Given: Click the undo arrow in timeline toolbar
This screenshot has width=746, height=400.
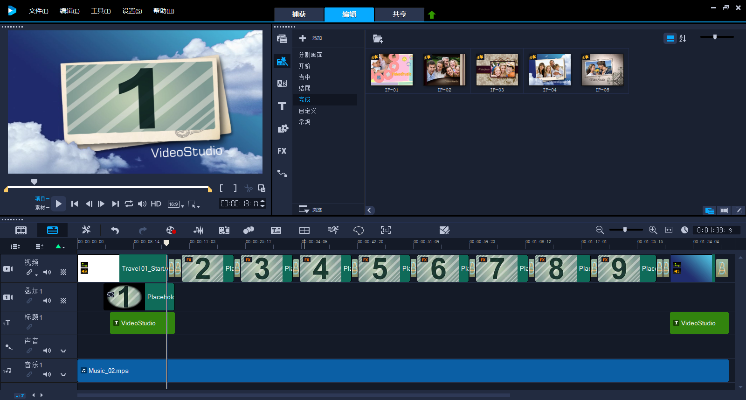Looking at the screenshot, I should [114, 230].
